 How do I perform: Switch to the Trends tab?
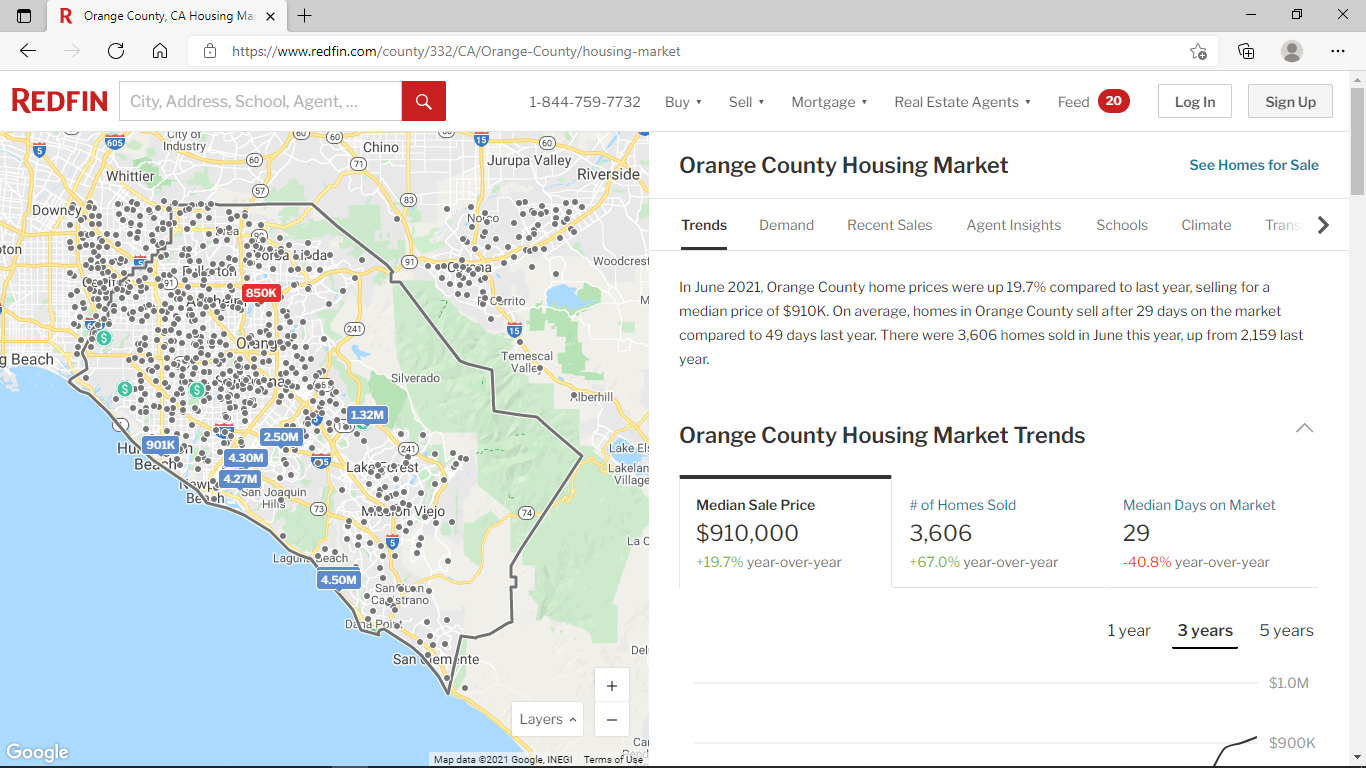click(704, 225)
